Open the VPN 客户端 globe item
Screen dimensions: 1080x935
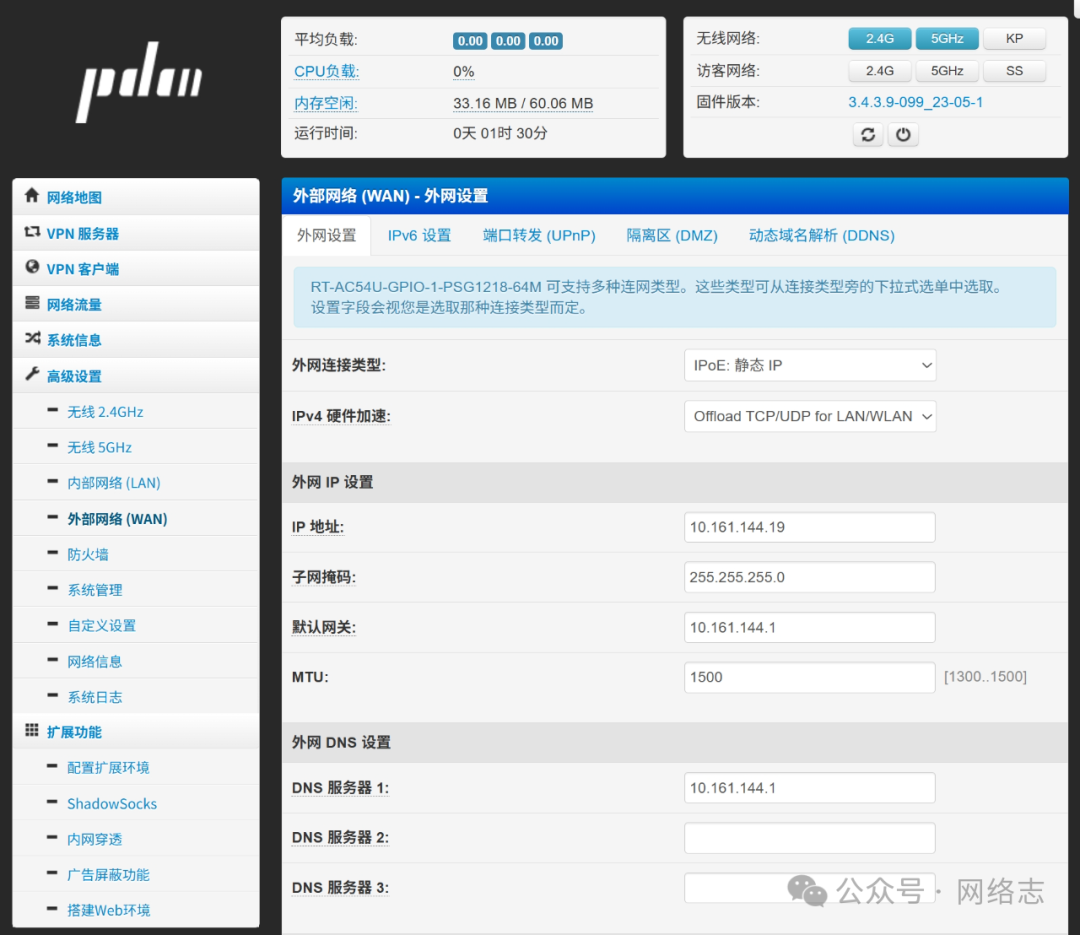point(82,269)
